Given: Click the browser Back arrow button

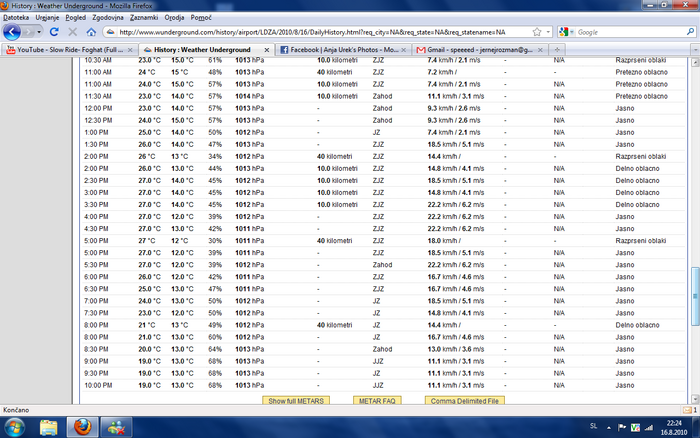Looking at the screenshot, I should click(x=12, y=32).
